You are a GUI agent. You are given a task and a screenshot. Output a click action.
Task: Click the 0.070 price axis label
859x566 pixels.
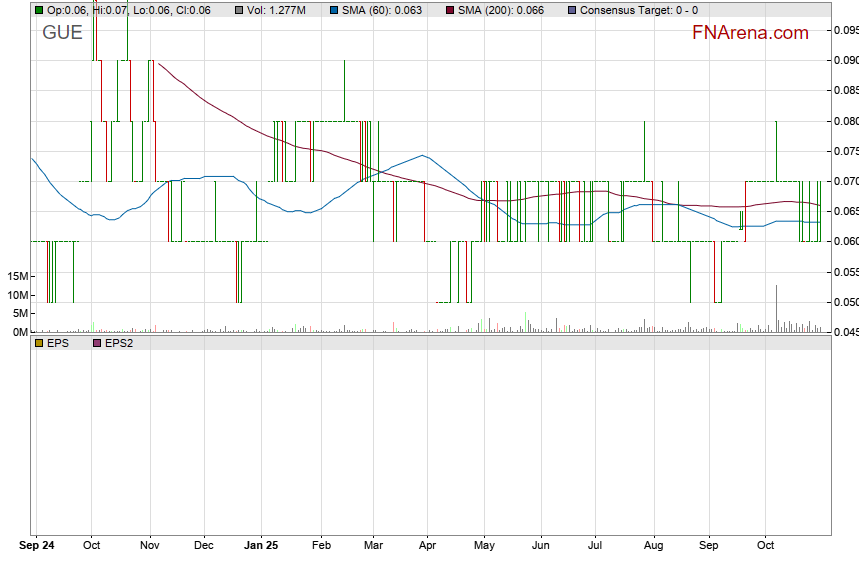tap(845, 181)
